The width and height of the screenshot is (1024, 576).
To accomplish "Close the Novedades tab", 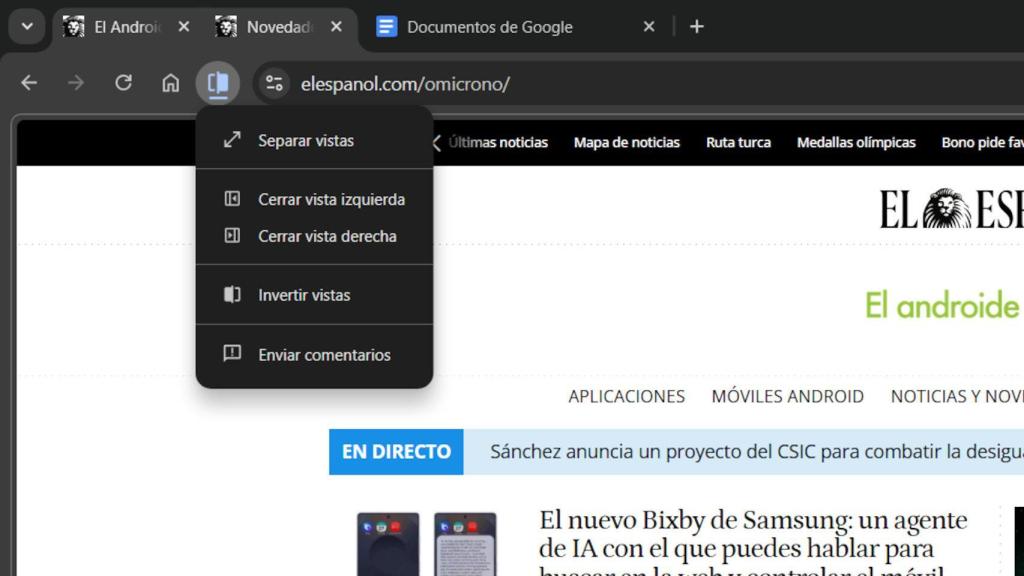I will tap(336, 27).
